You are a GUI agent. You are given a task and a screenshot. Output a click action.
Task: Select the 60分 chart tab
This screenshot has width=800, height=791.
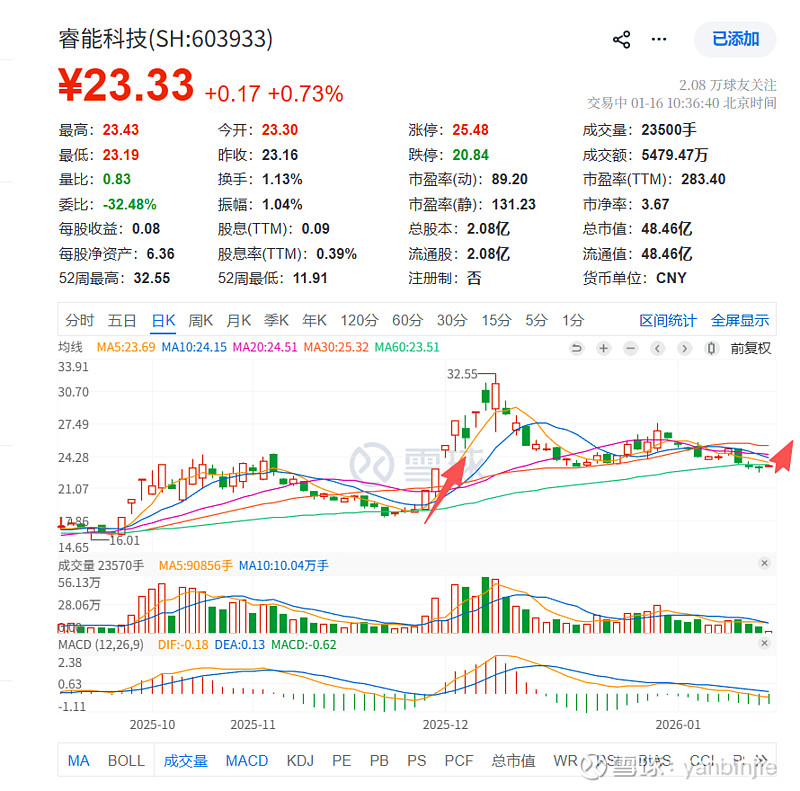click(408, 320)
